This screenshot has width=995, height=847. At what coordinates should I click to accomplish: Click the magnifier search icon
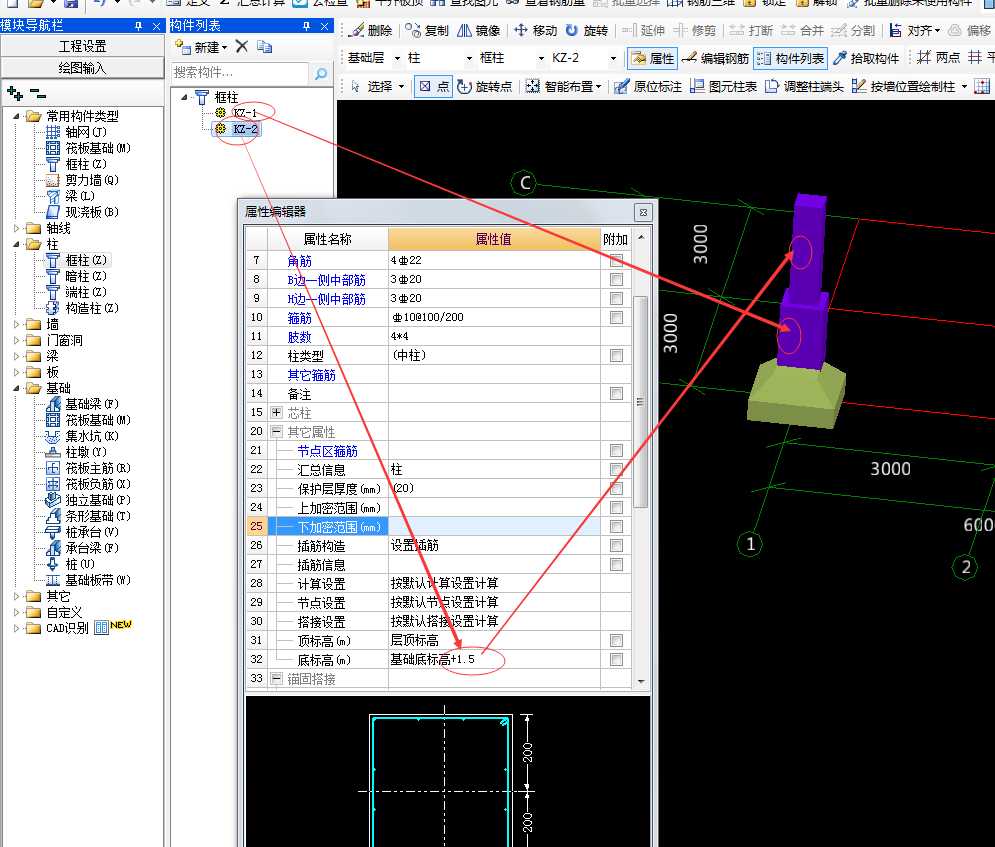point(321,74)
